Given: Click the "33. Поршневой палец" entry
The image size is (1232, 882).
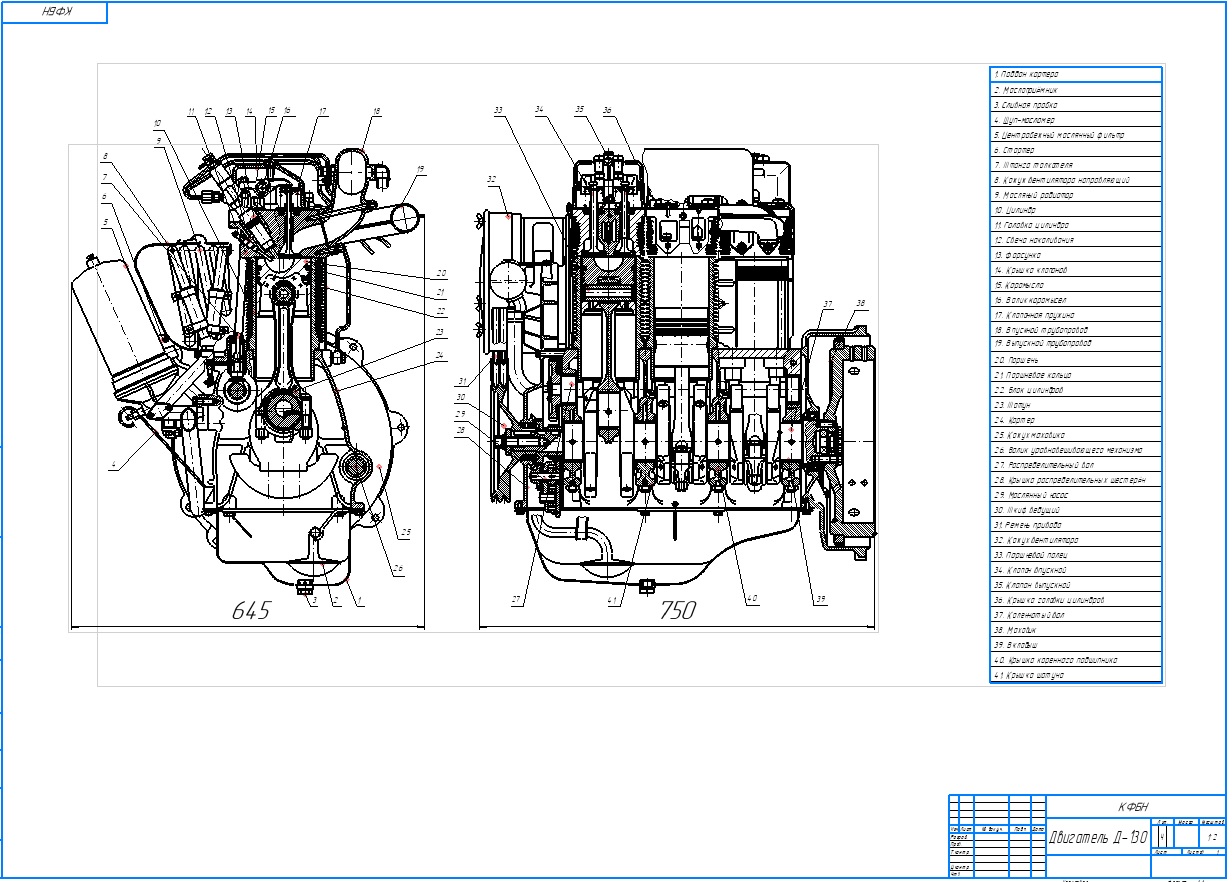Looking at the screenshot, I should (1076, 555).
